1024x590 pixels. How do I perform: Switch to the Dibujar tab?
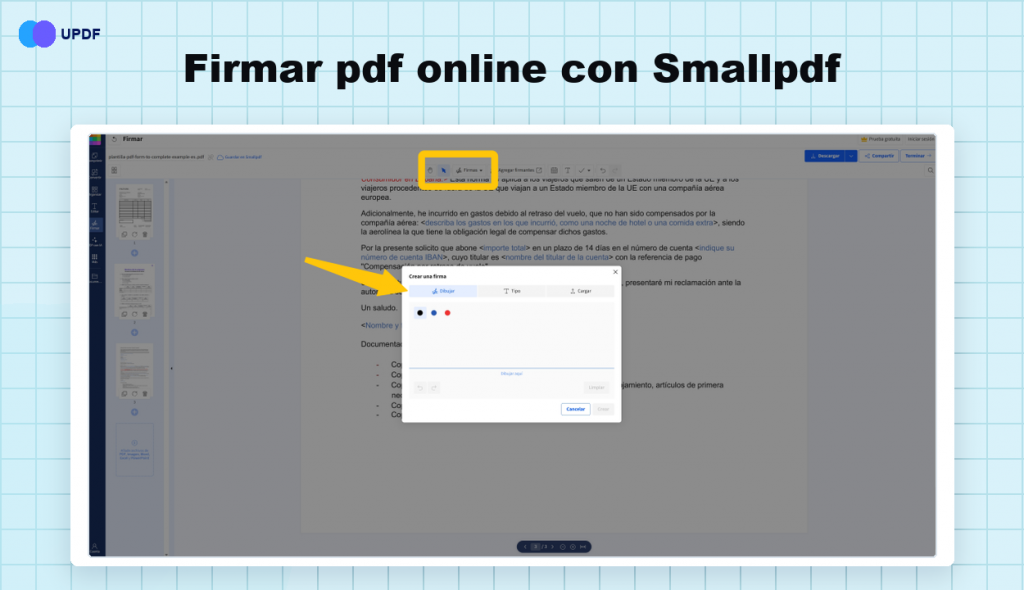[443, 291]
